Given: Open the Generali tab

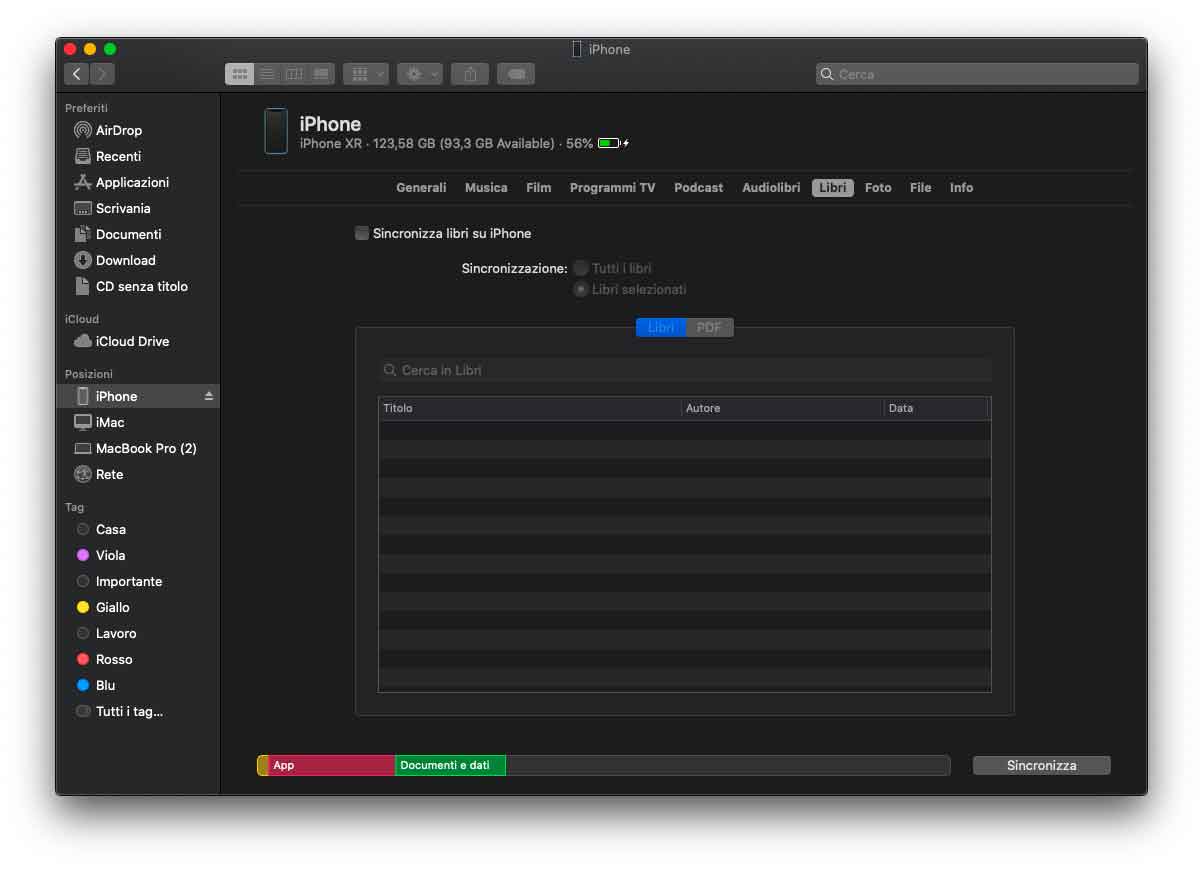Looking at the screenshot, I should click(421, 188).
